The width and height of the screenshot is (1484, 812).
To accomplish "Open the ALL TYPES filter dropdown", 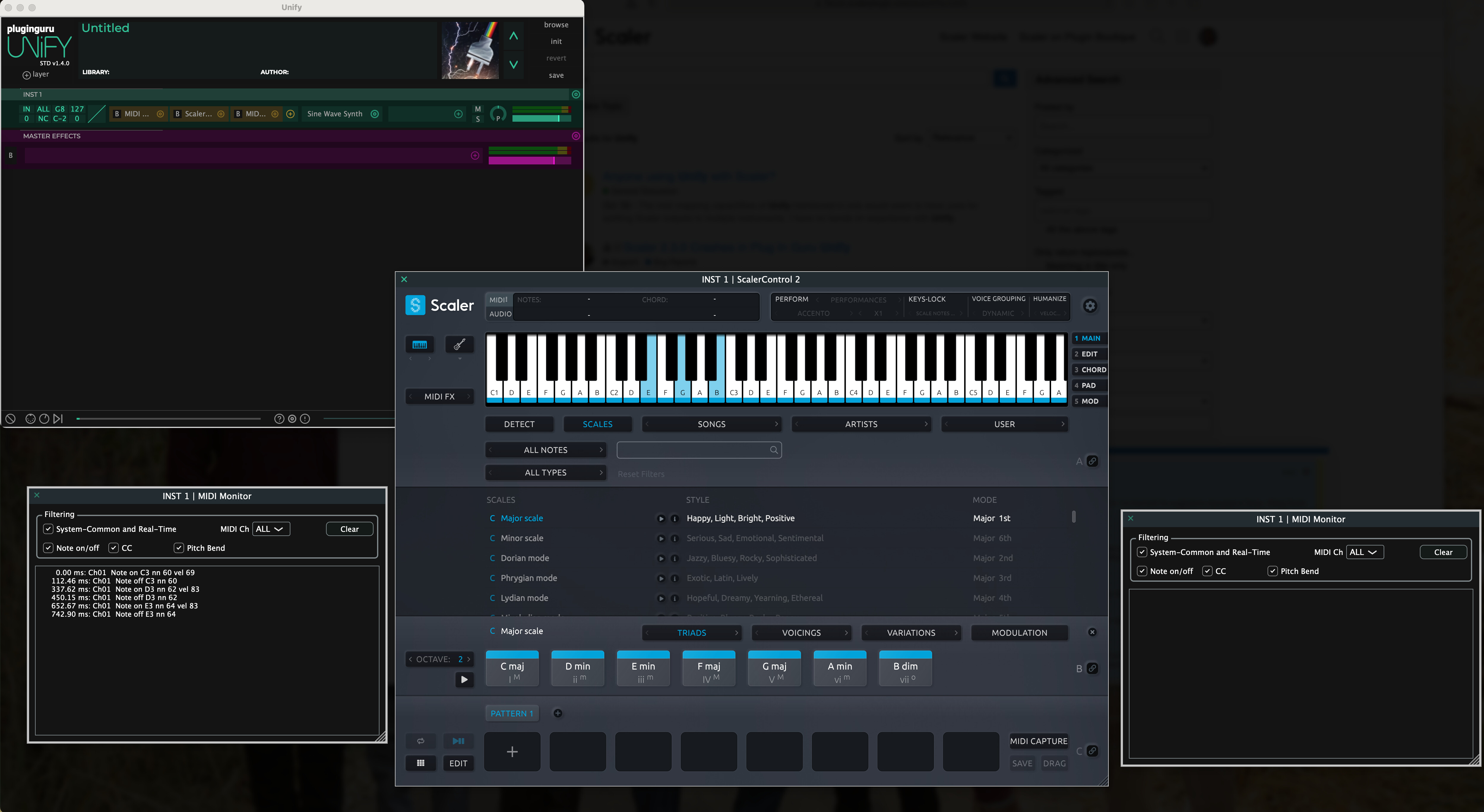I will [x=545, y=472].
